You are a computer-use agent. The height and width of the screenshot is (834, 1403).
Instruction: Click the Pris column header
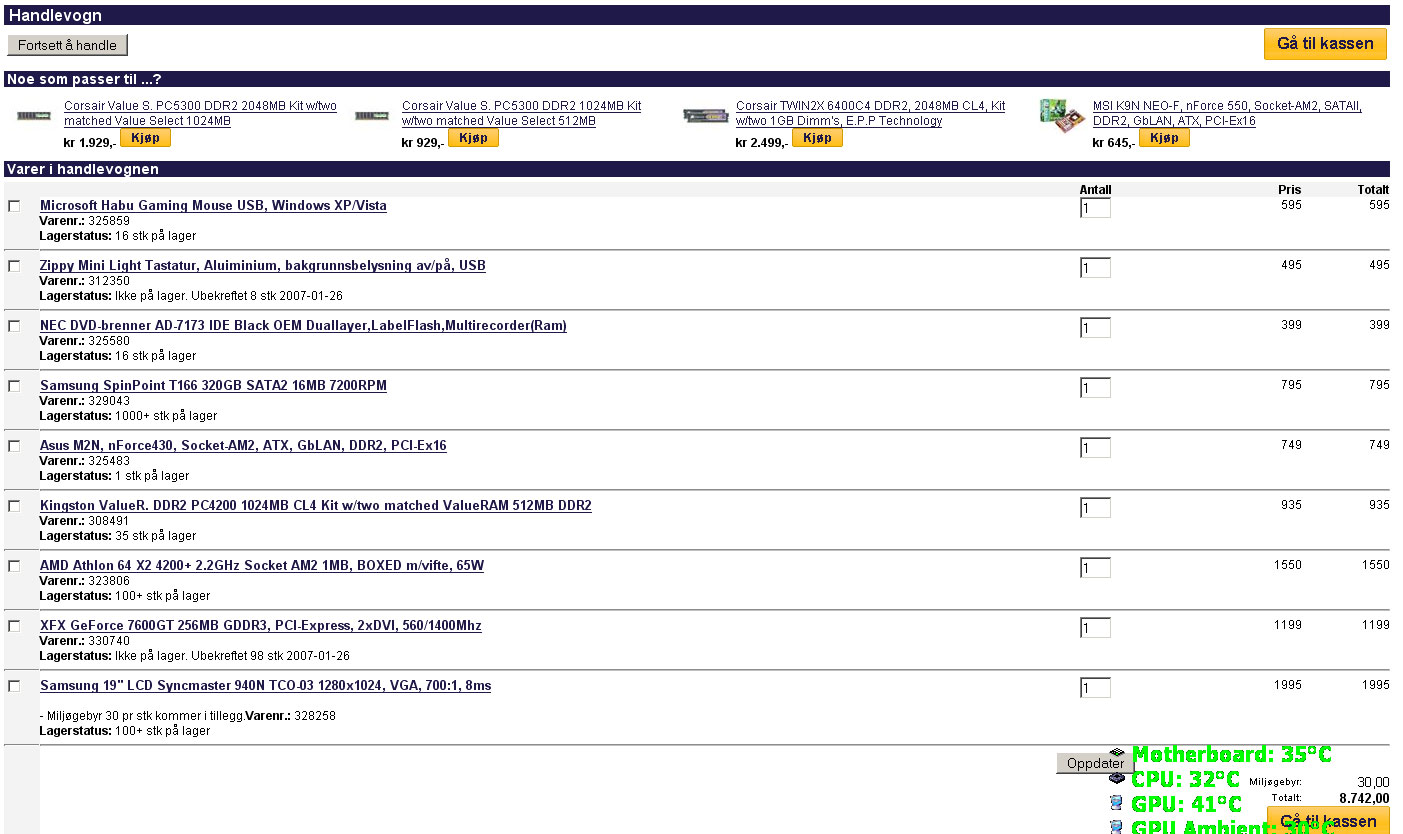click(x=1290, y=190)
